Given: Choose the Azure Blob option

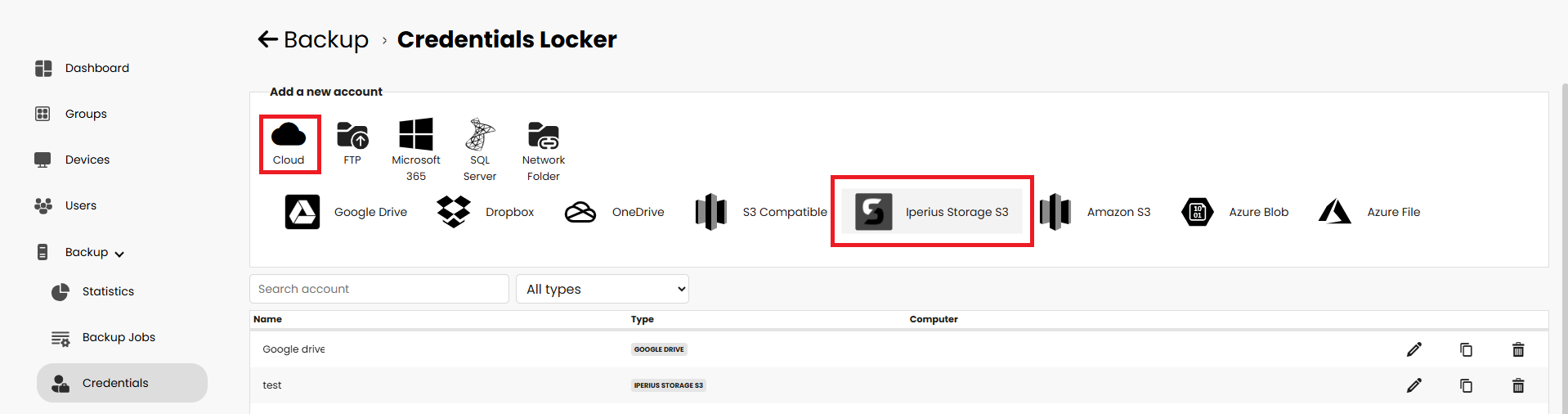Looking at the screenshot, I should point(1198,212).
